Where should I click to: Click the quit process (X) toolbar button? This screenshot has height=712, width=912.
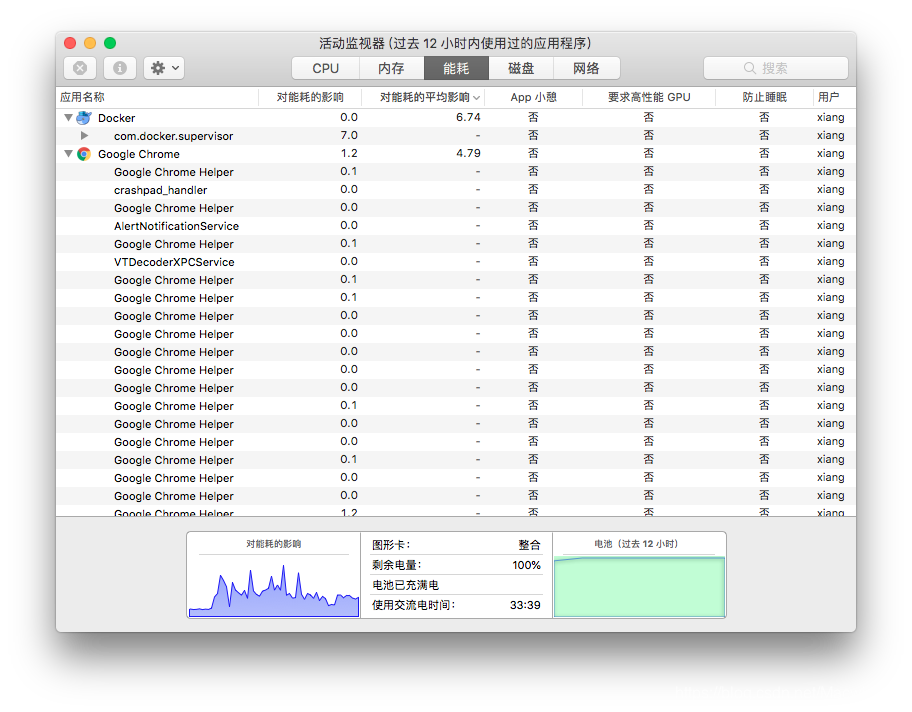point(80,68)
